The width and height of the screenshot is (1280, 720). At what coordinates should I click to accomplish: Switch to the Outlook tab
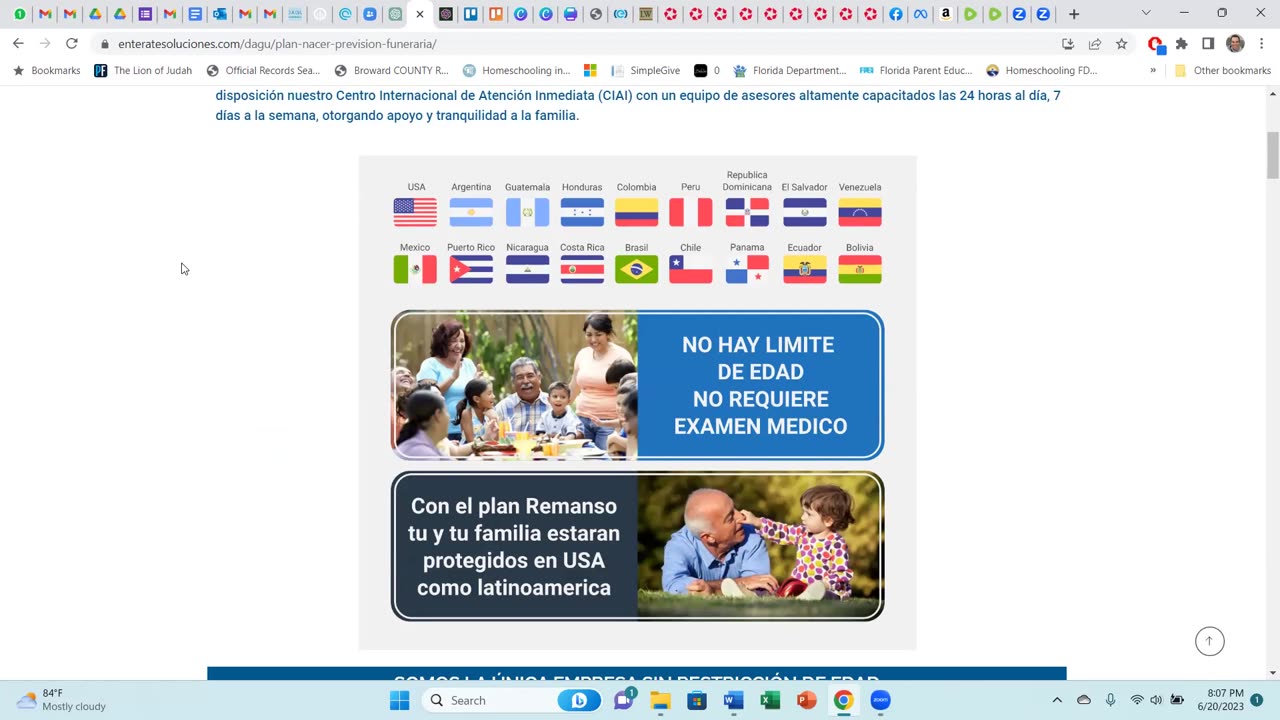220,14
